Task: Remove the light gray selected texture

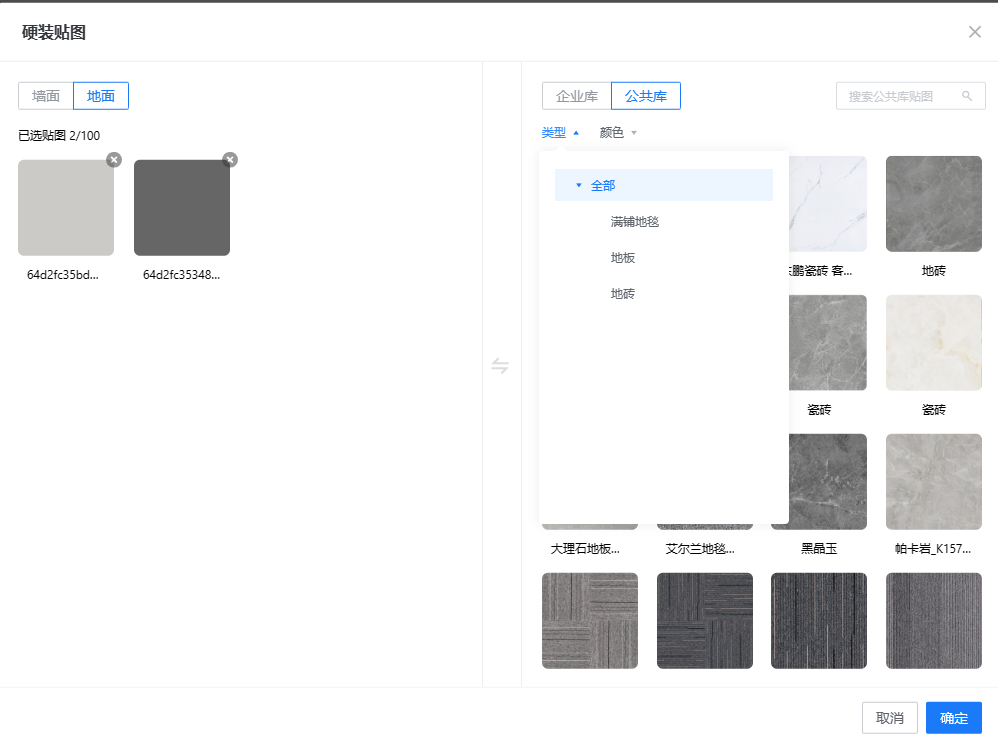Action: tap(114, 160)
